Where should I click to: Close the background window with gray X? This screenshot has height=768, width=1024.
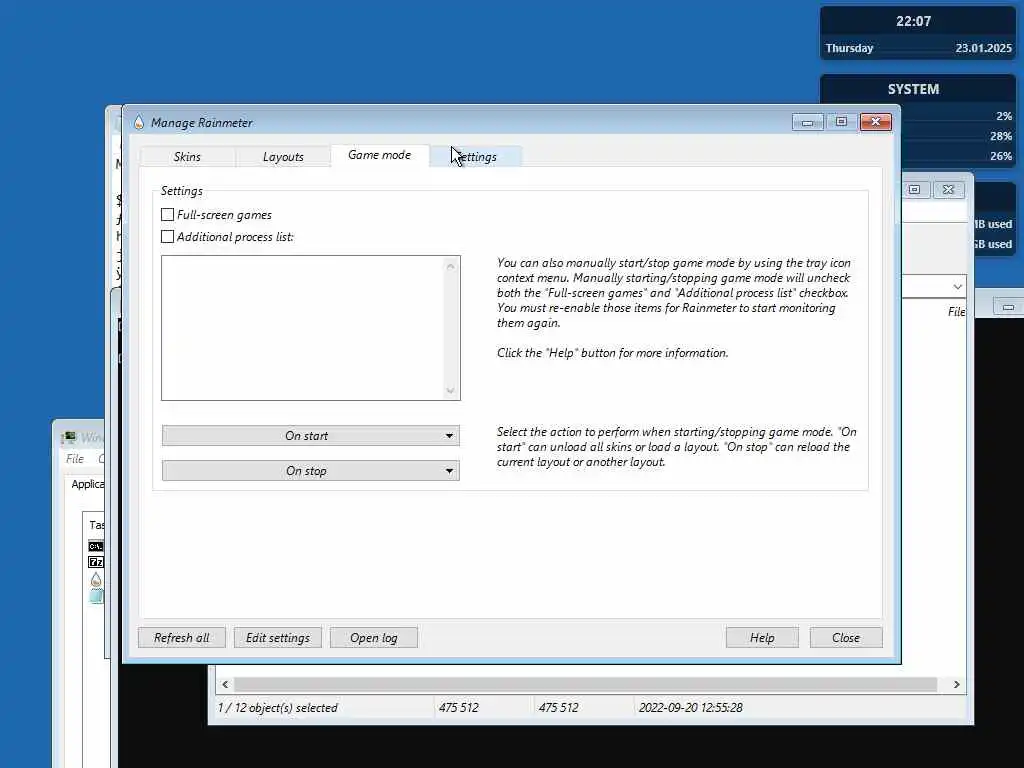(x=948, y=189)
